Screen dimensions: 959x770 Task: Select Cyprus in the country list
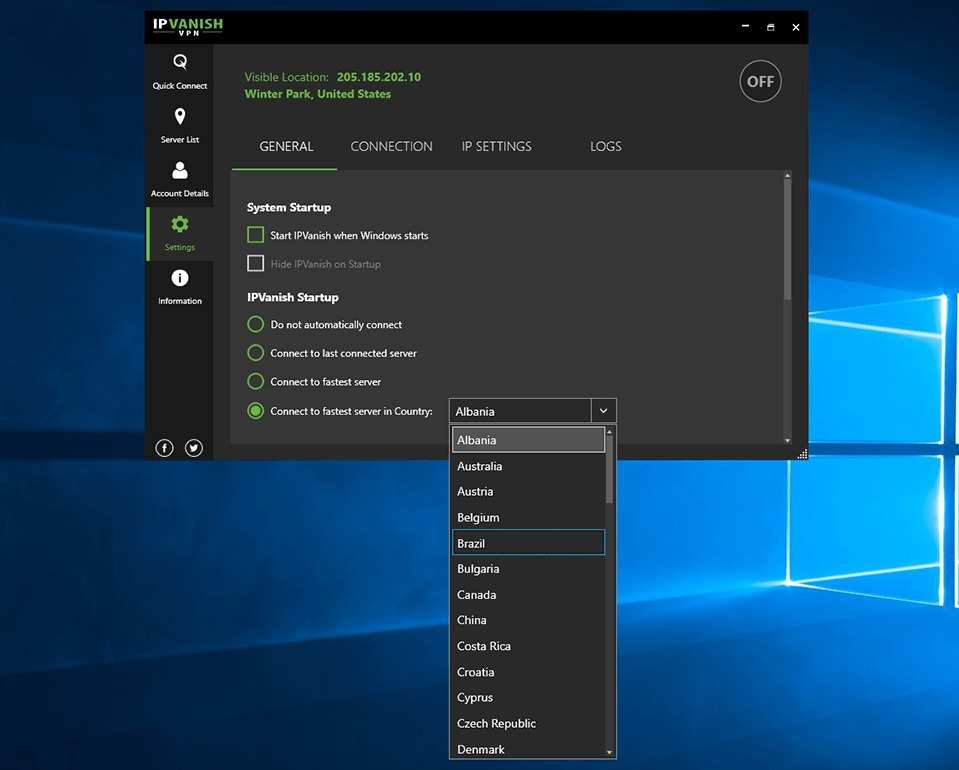tap(528, 698)
